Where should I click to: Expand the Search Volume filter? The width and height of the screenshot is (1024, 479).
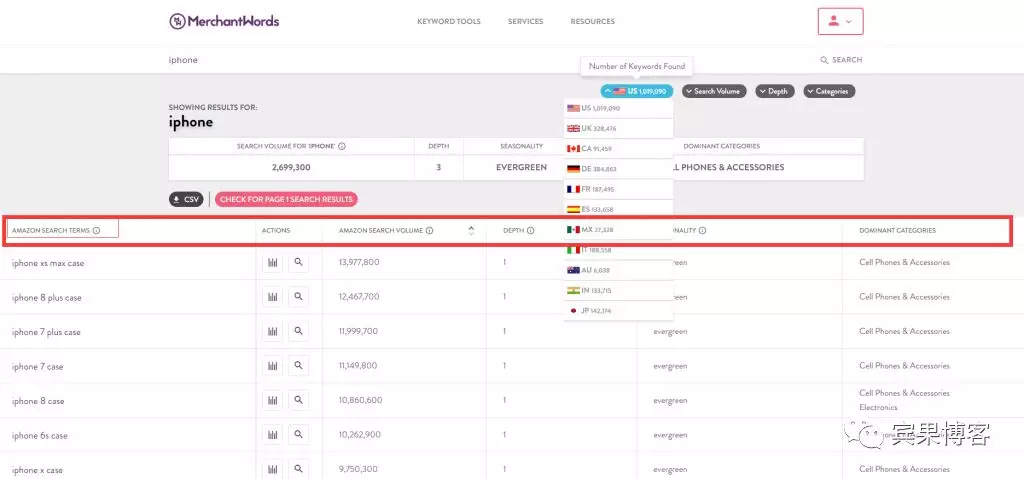pyautogui.click(x=714, y=91)
